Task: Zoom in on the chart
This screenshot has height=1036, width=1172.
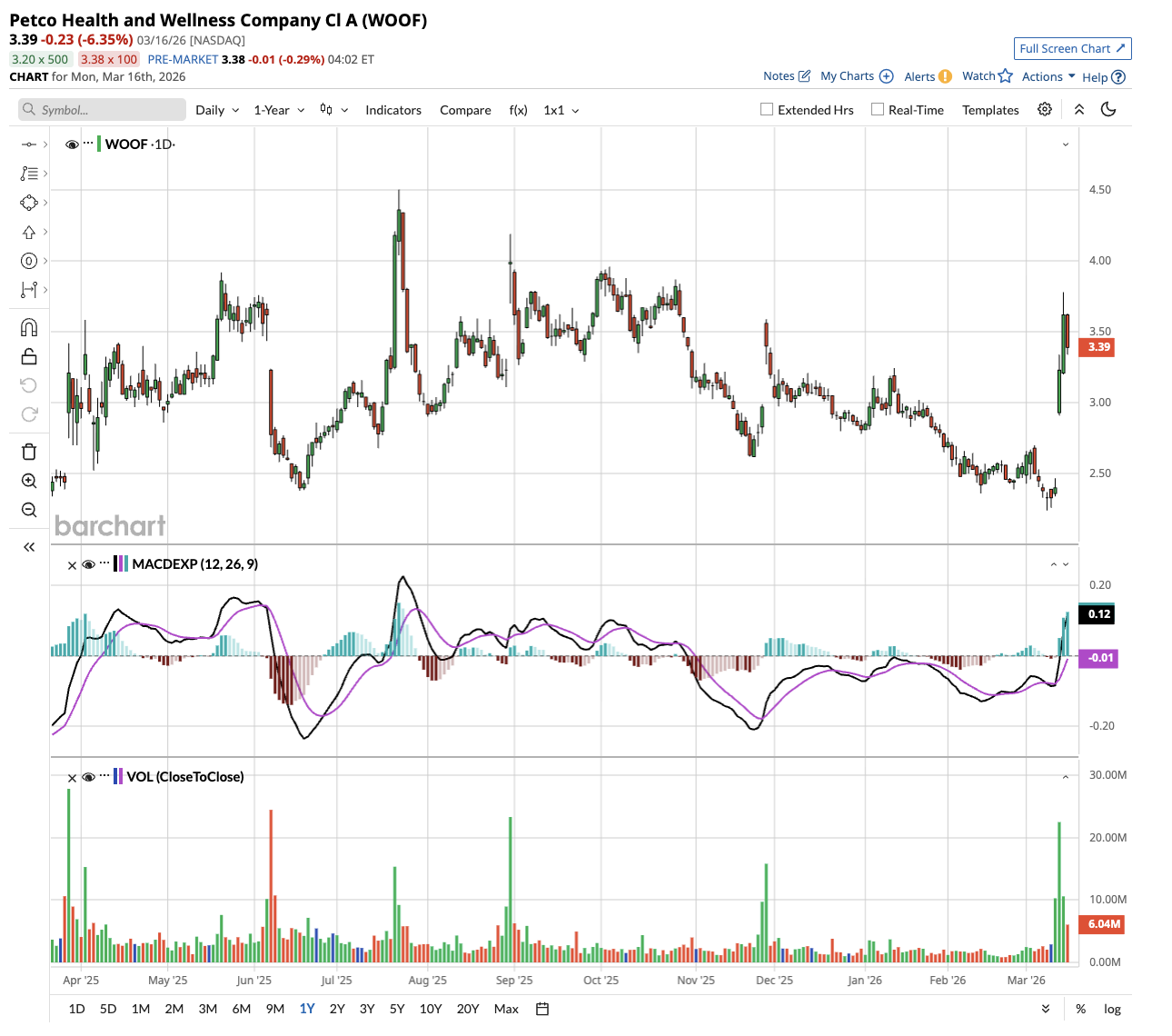Action: 29,481
